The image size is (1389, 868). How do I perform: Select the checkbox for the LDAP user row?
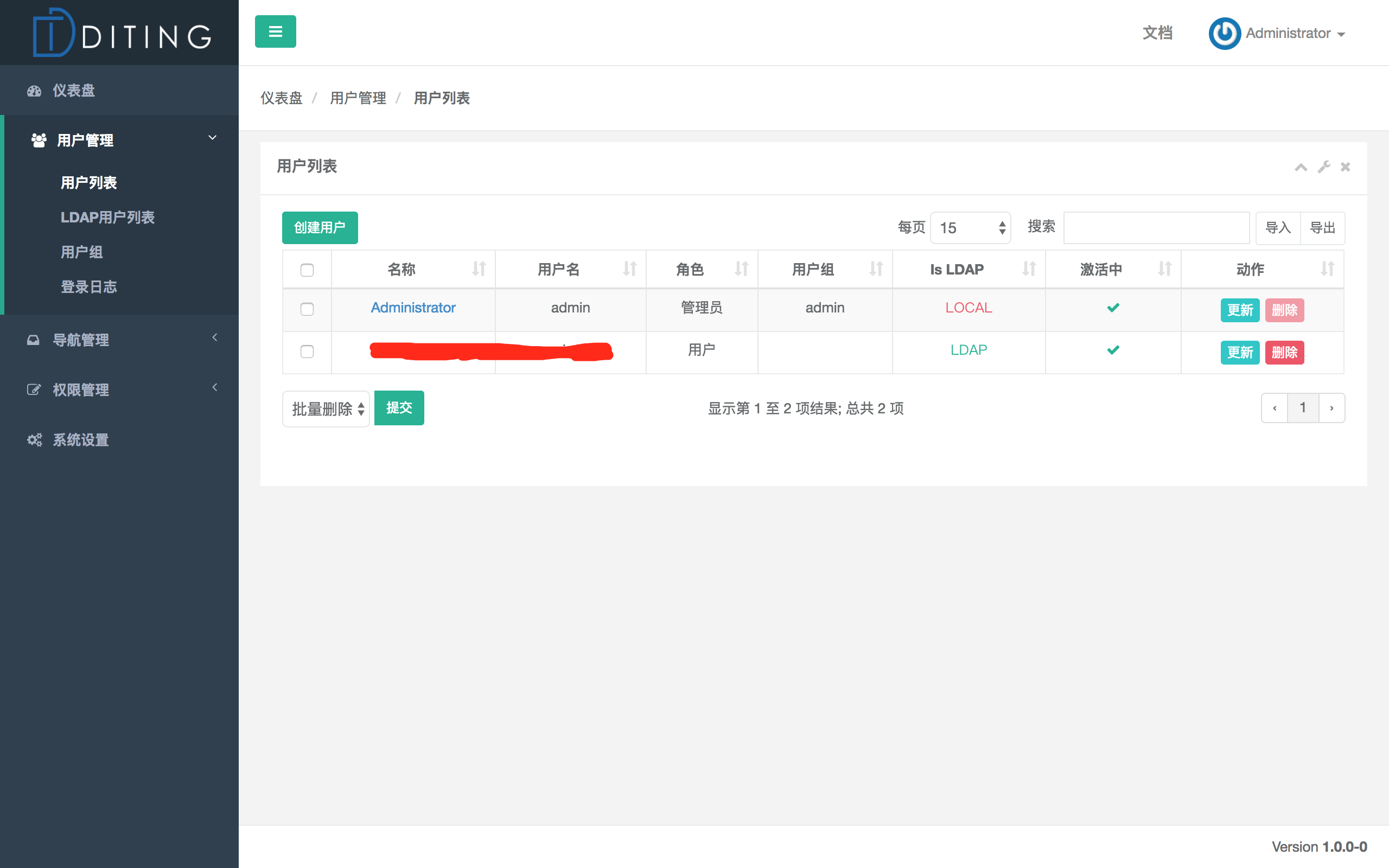click(x=307, y=352)
